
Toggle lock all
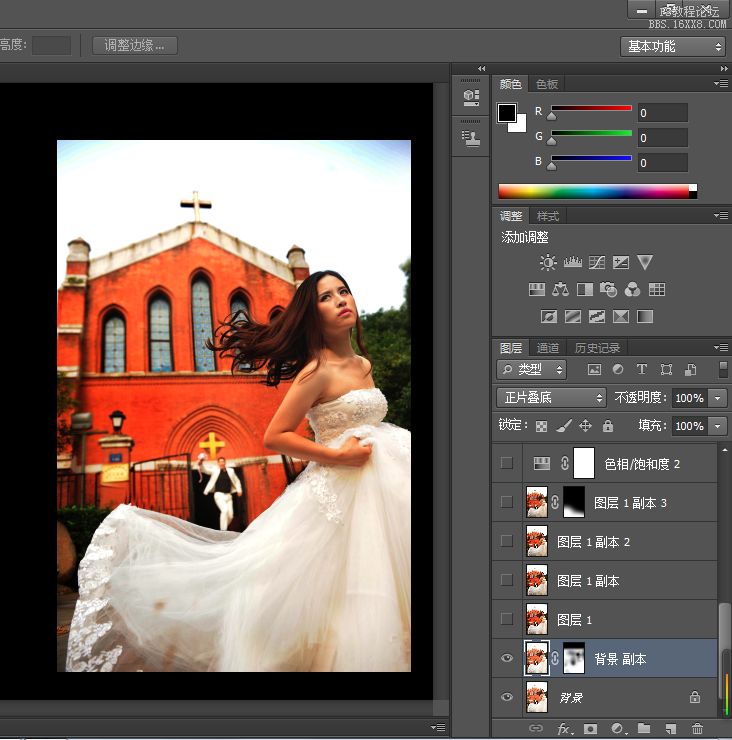pos(608,426)
